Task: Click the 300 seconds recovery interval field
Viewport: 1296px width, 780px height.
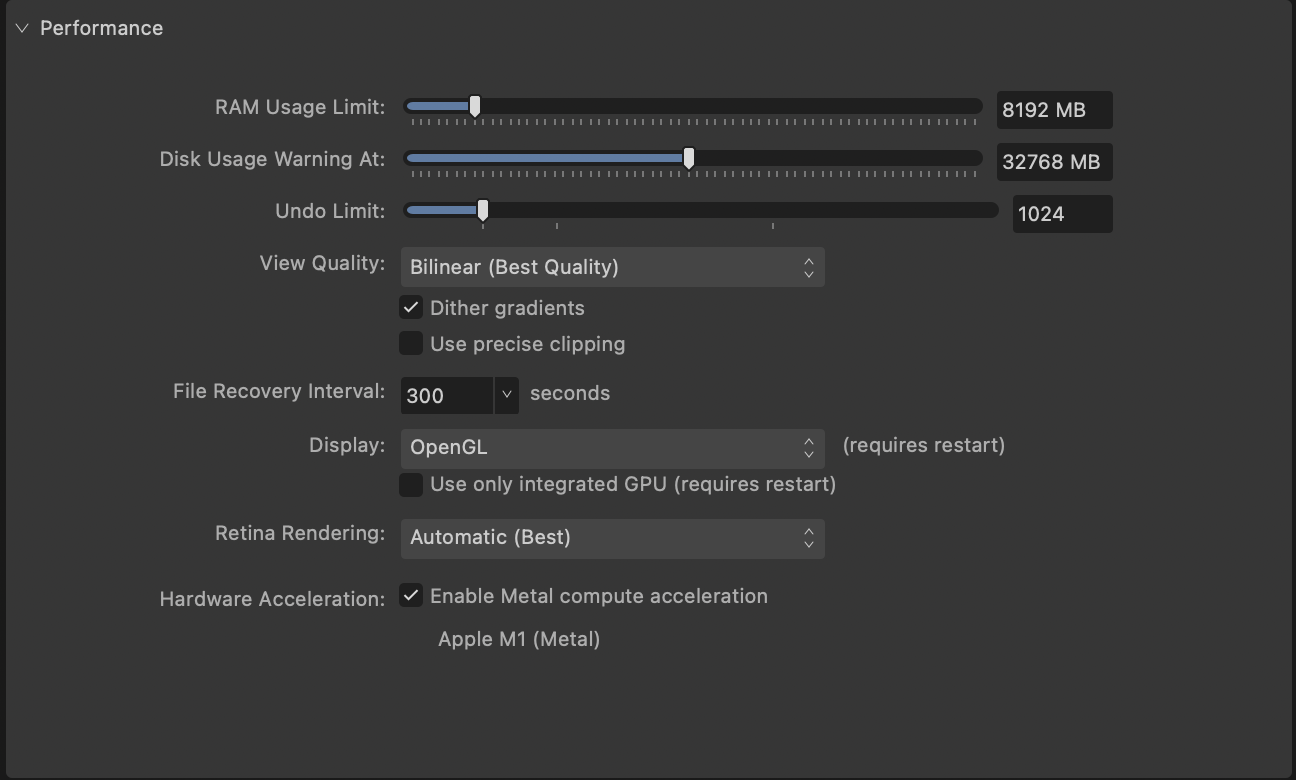Action: coord(445,395)
